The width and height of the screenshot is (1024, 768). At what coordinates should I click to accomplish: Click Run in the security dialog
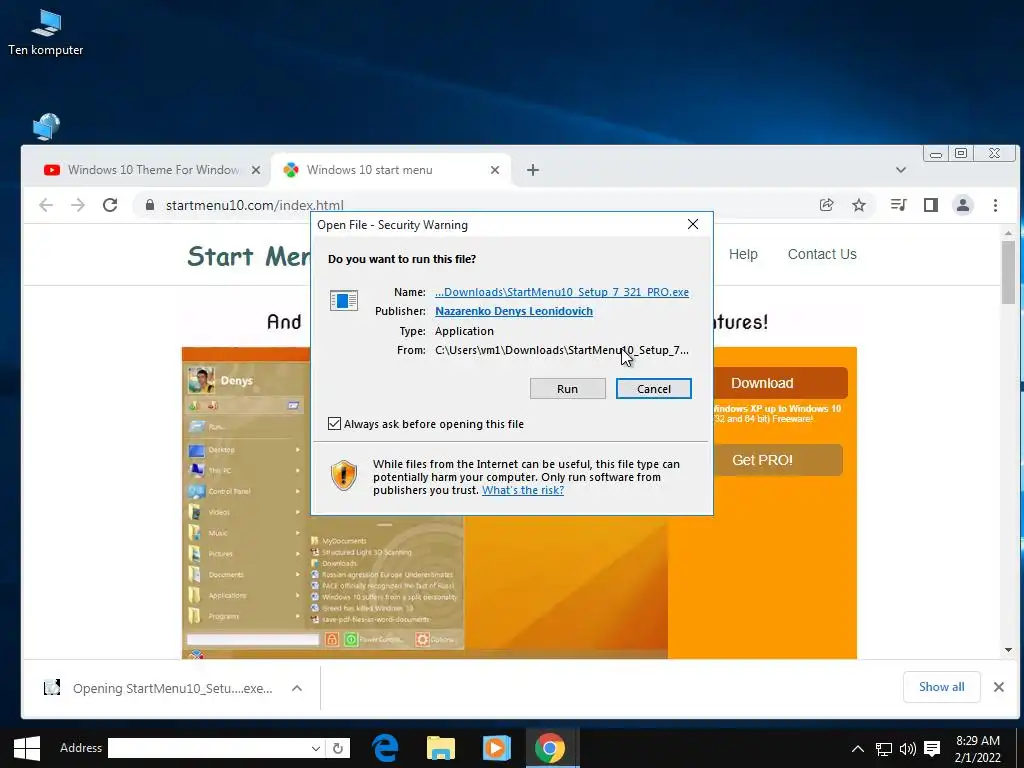(568, 389)
